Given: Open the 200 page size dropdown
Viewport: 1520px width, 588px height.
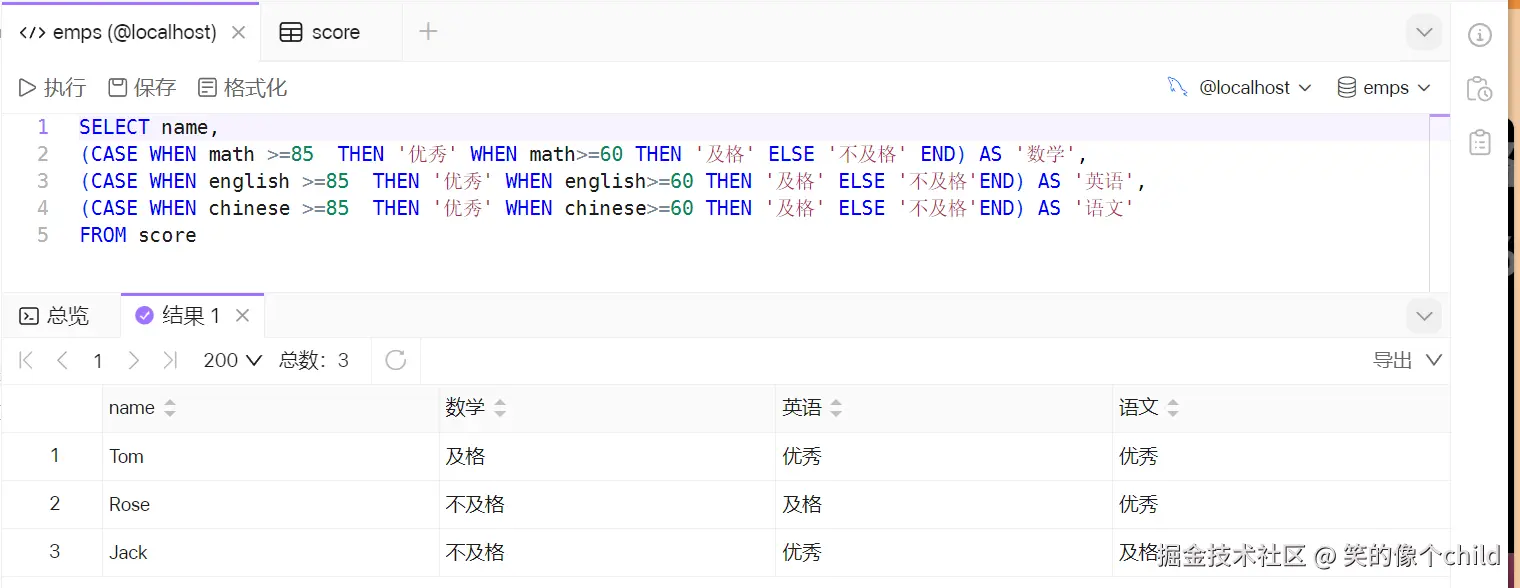Looking at the screenshot, I should tap(232, 360).
